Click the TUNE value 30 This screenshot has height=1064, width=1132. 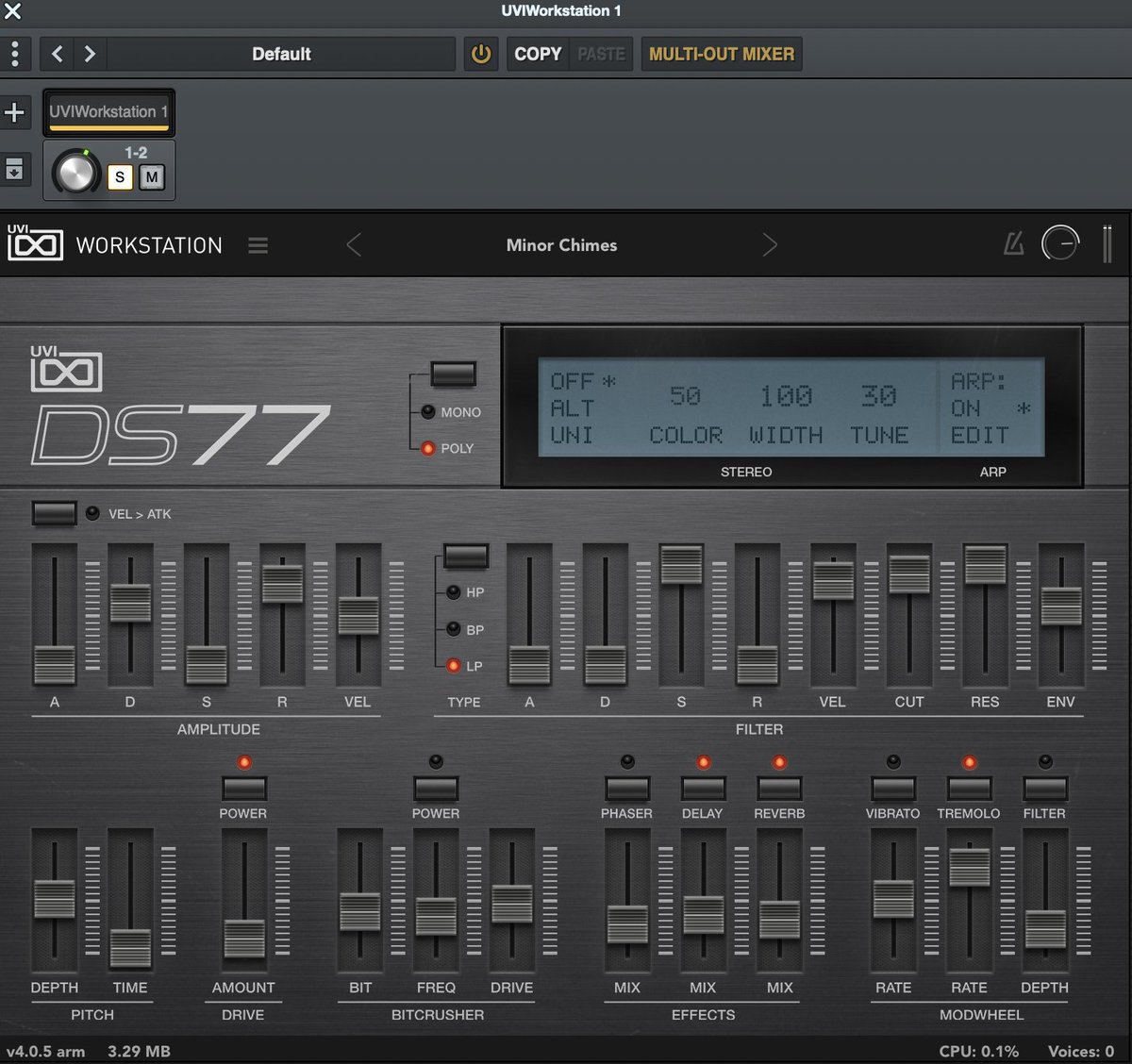point(878,396)
